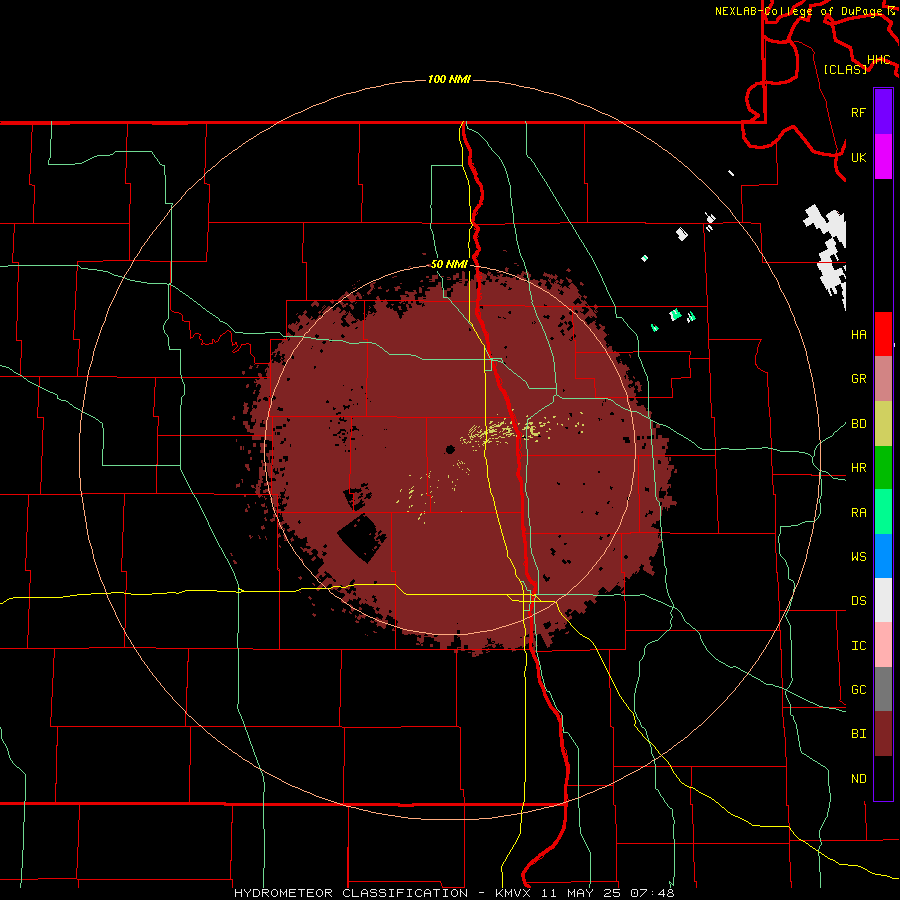900x900 pixels.
Task: Click the GR legend label
Action: point(858,379)
